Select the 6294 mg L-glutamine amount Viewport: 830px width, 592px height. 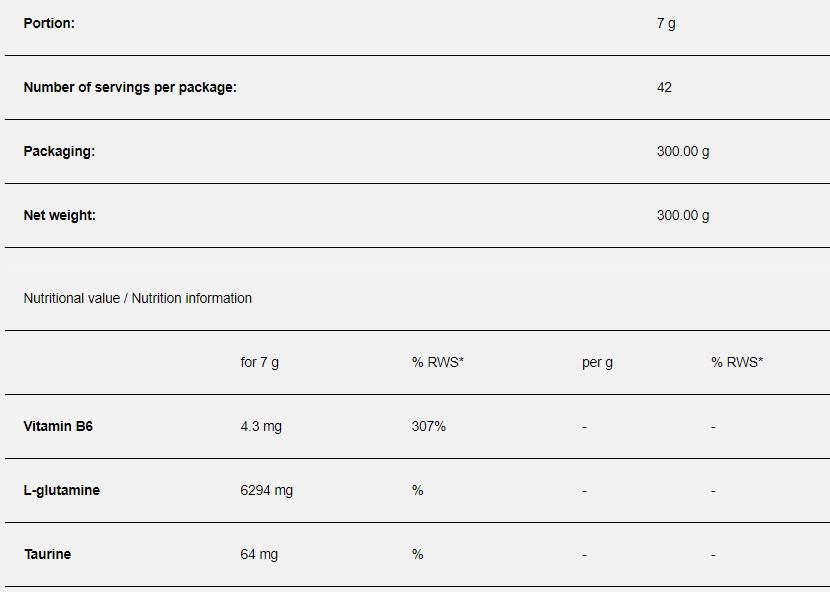(x=267, y=490)
